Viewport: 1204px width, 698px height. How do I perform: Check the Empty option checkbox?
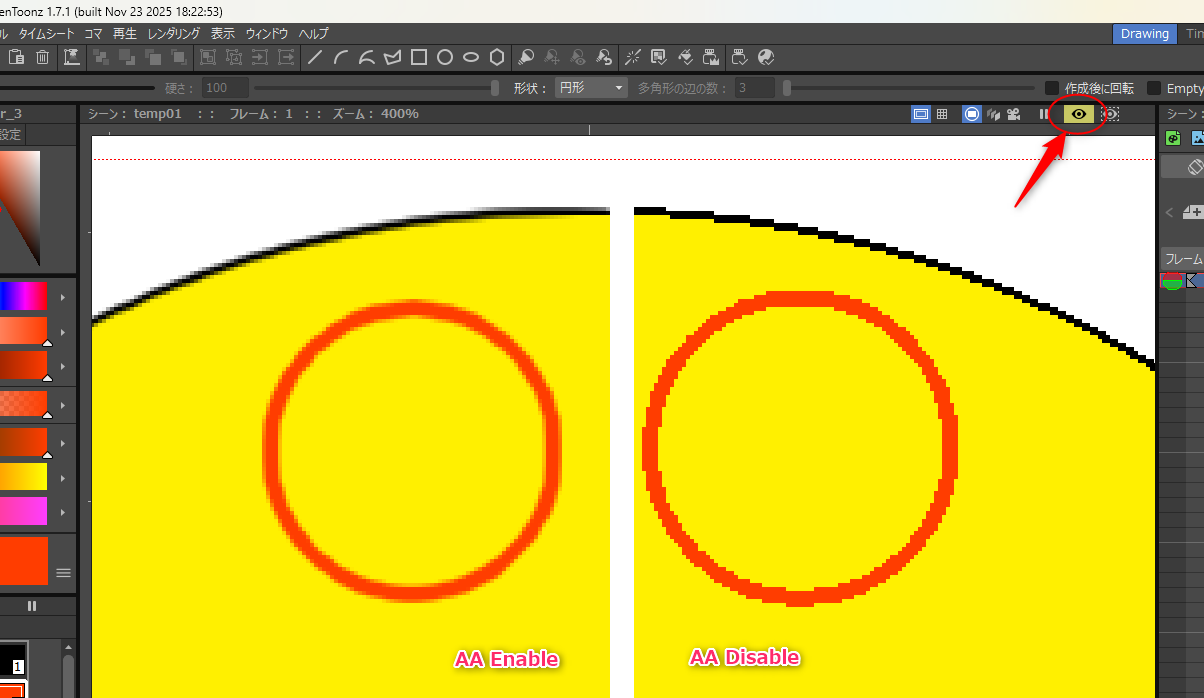[1155, 88]
